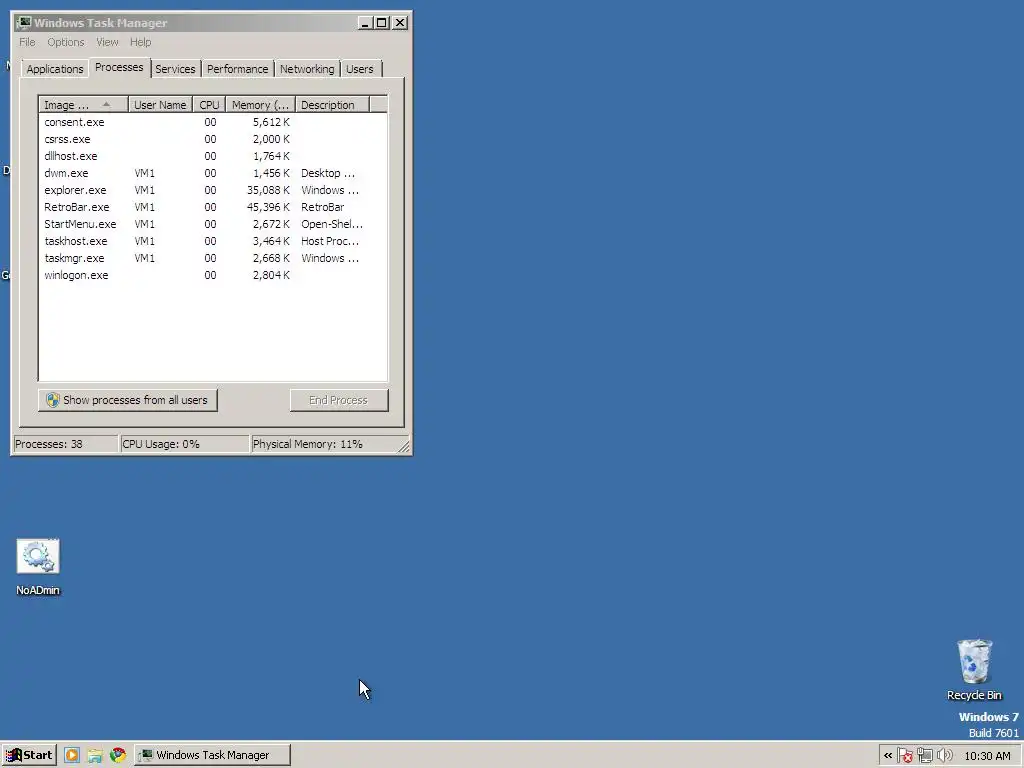Switch to the Services tab
The height and width of the screenshot is (768, 1024).
(x=175, y=69)
